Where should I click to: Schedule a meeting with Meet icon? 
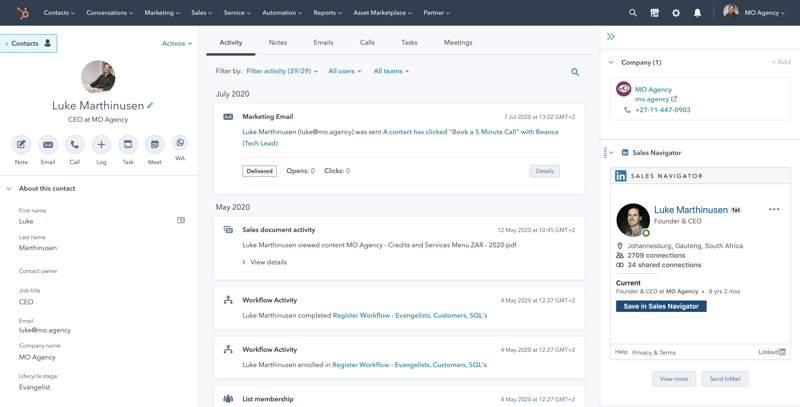tap(155, 145)
